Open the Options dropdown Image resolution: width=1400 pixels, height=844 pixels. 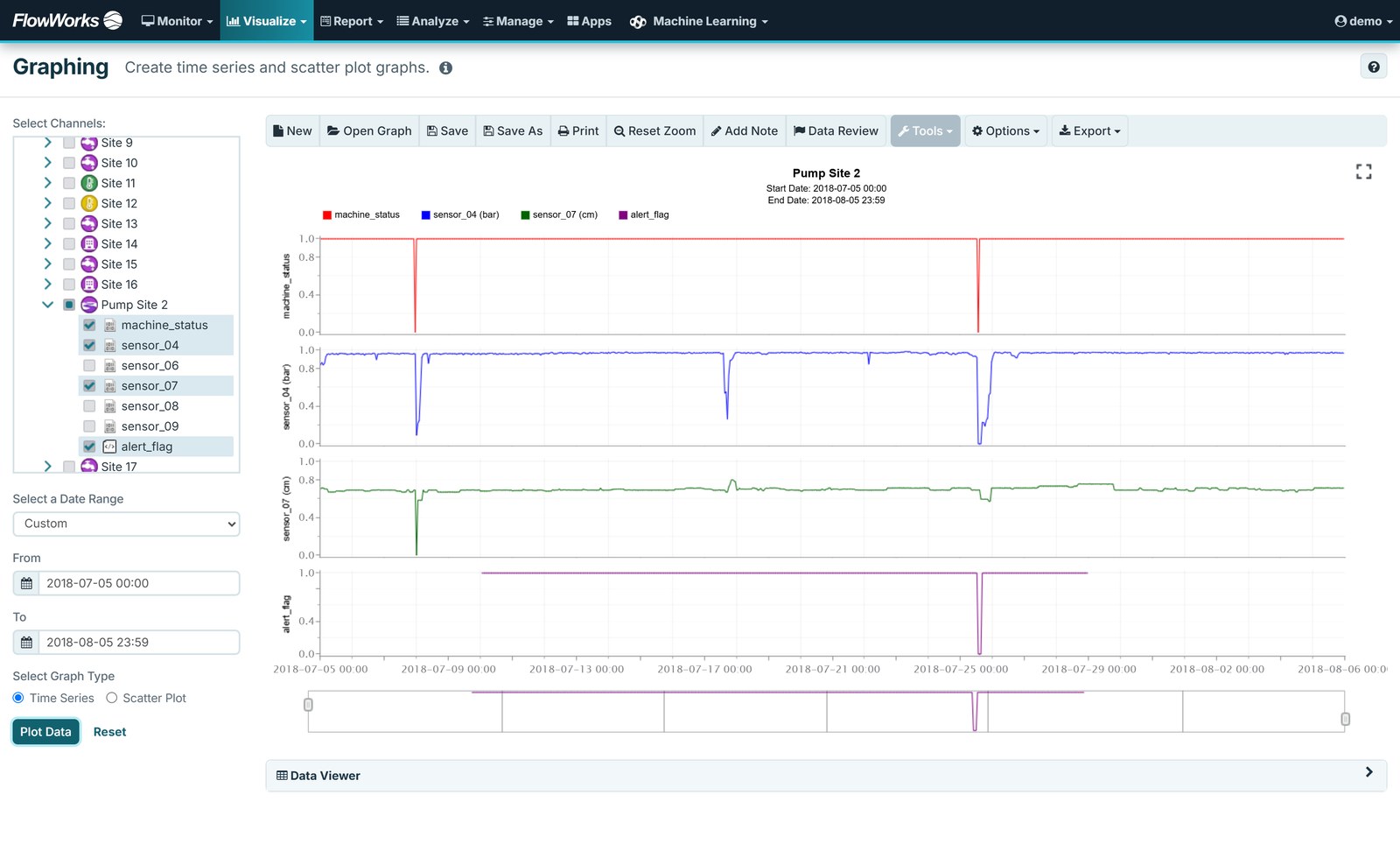click(x=1005, y=130)
